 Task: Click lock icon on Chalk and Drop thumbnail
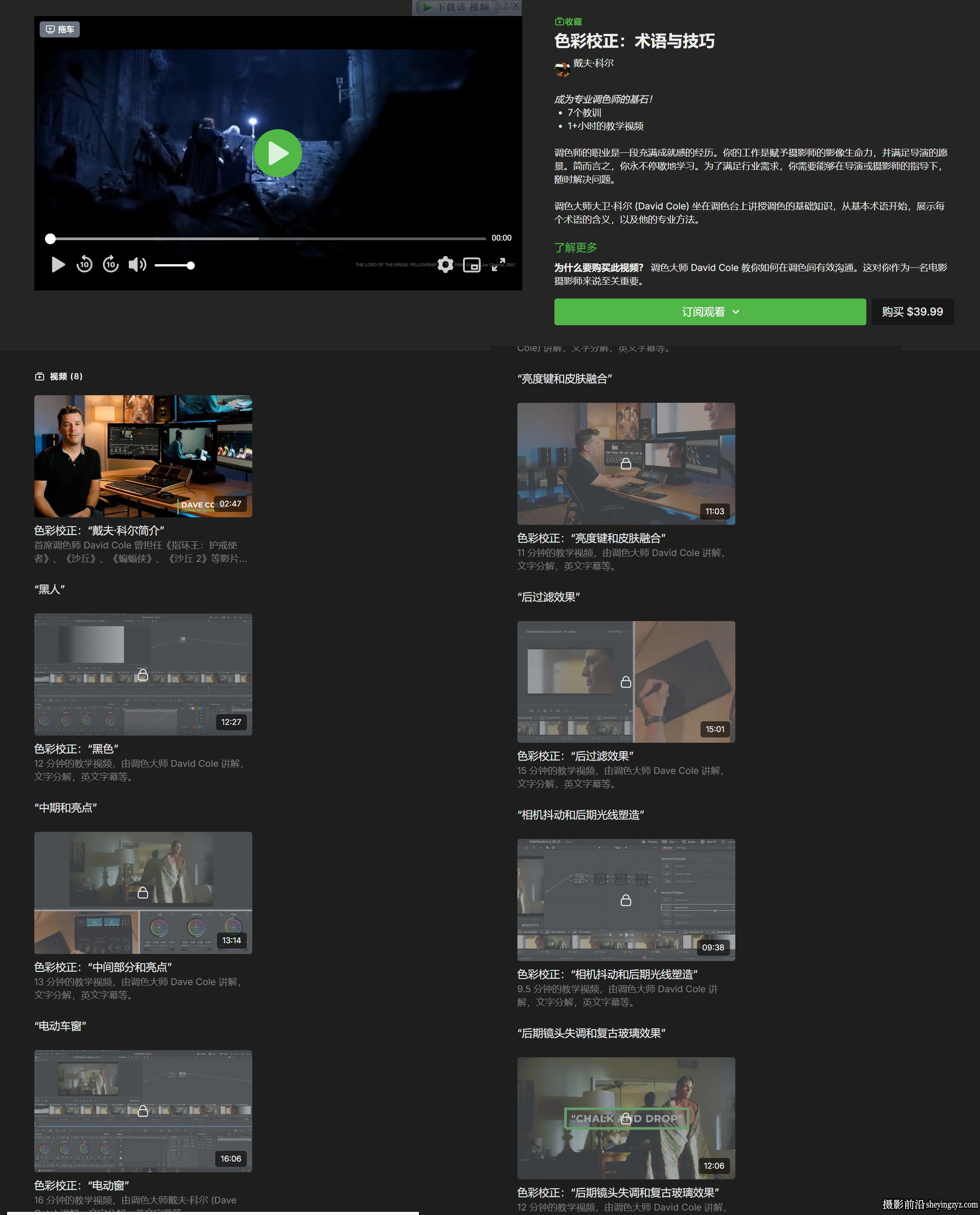(626, 1118)
